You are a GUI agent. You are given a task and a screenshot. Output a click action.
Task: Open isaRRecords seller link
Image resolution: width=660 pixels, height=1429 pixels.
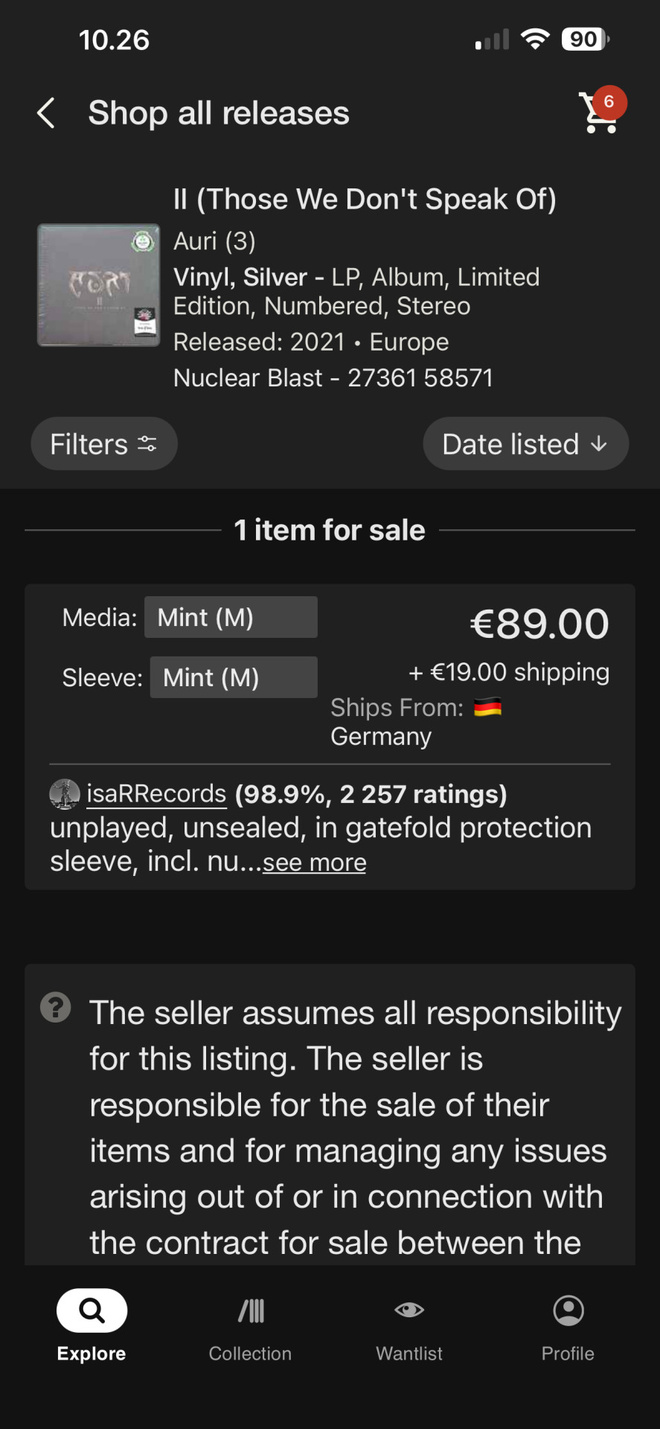point(157,794)
